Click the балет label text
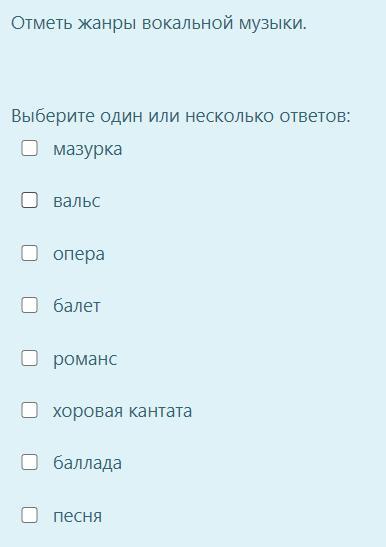386x547 pixels. click(x=77, y=306)
